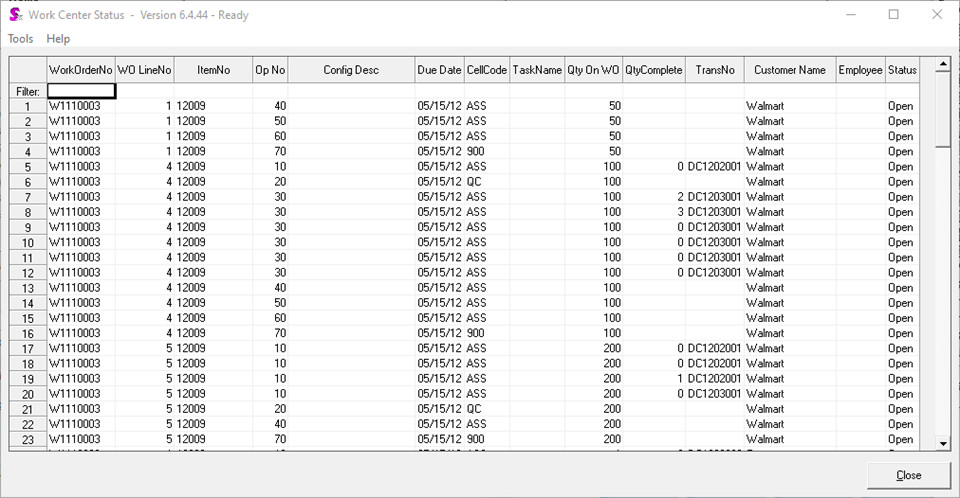Sort by WorkOrderNo column header
Image resolution: width=960 pixels, height=498 pixels.
tap(81, 70)
